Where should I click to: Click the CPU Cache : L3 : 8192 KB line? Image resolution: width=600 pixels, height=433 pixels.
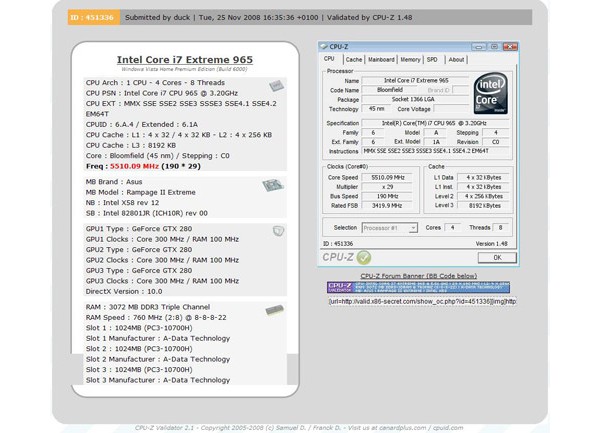(131, 145)
